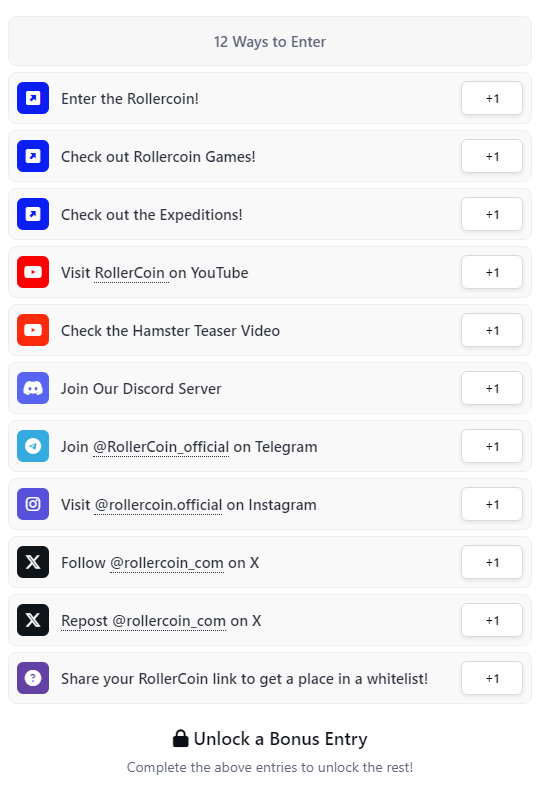The width and height of the screenshot is (540, 799).
Task: Click the icon next to Check out Rollercoin Games
Action: (x=33, y=156)
